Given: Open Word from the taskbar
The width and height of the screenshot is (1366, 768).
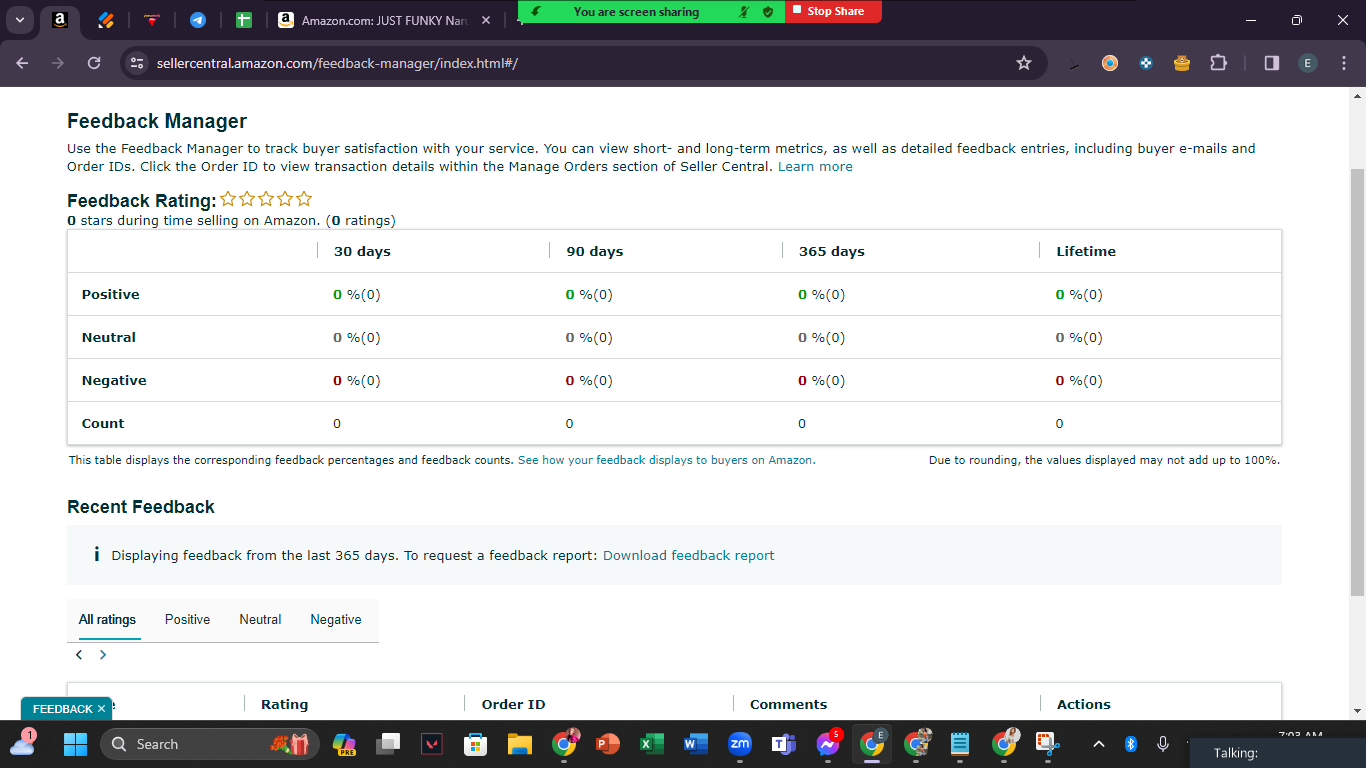Looking at the screenshot, I should point(696,744).
